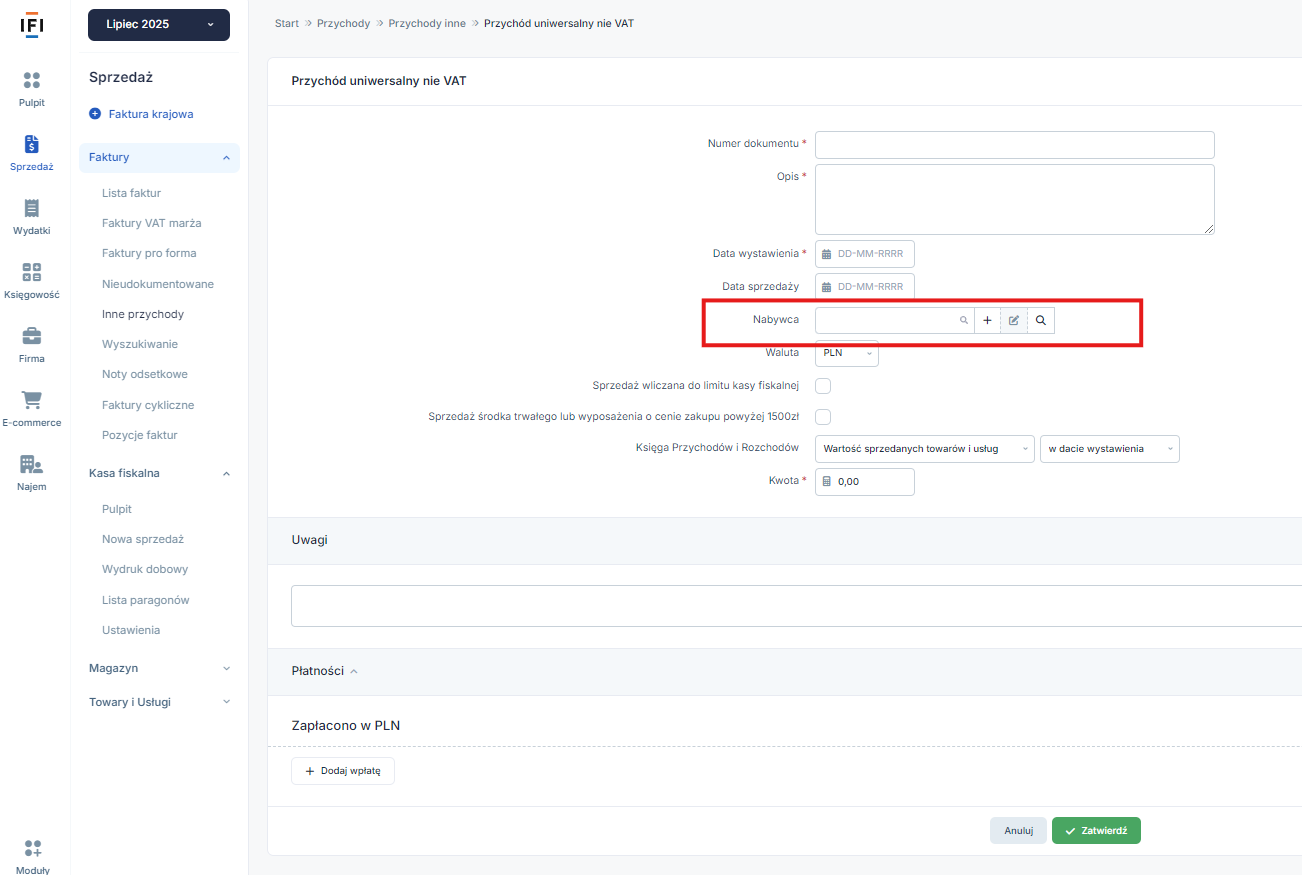Click Faktura krajowa link
1302x875 pixels.
[151, 114]
